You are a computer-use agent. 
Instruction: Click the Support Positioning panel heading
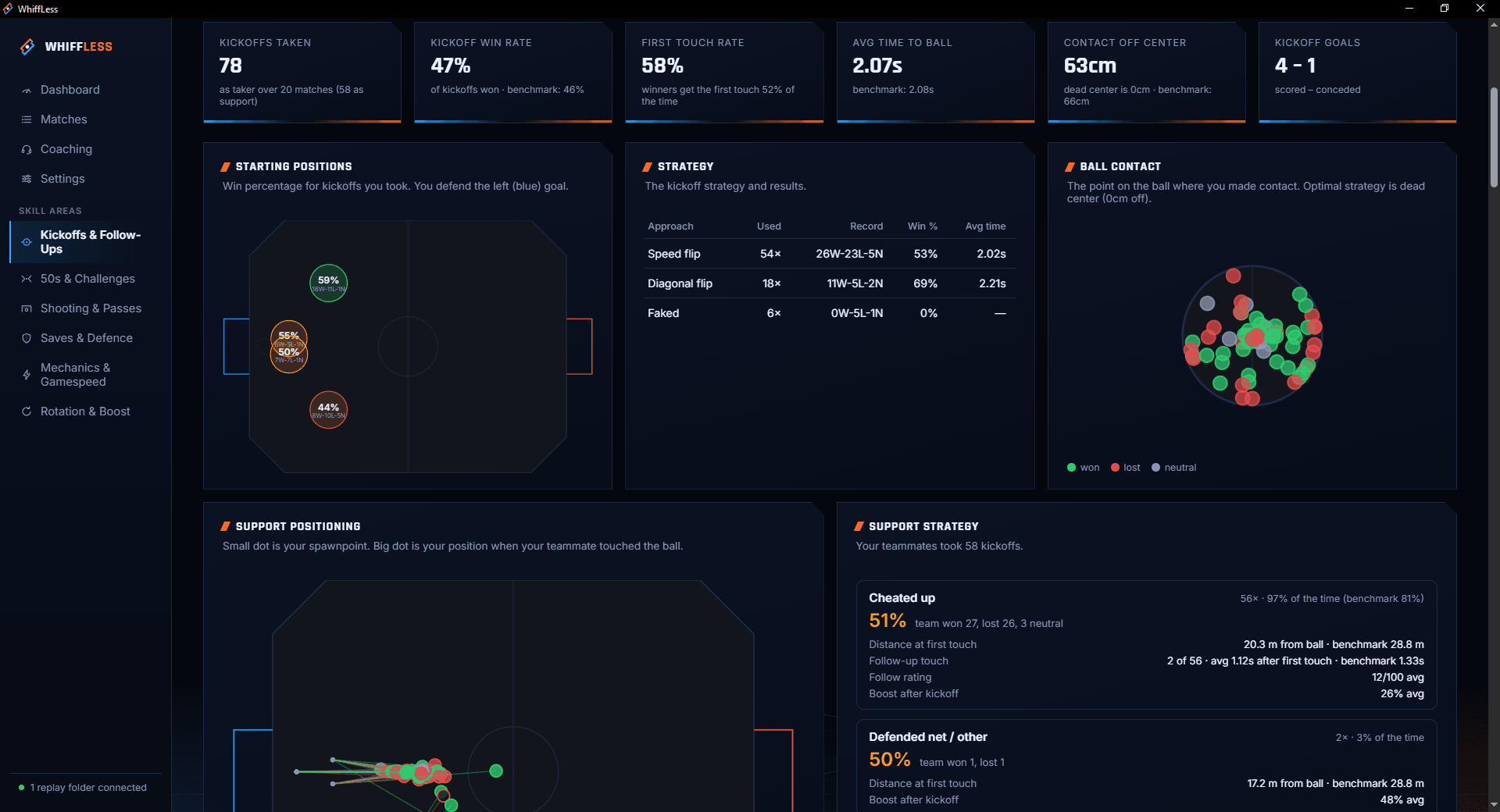tap(298, 526)
